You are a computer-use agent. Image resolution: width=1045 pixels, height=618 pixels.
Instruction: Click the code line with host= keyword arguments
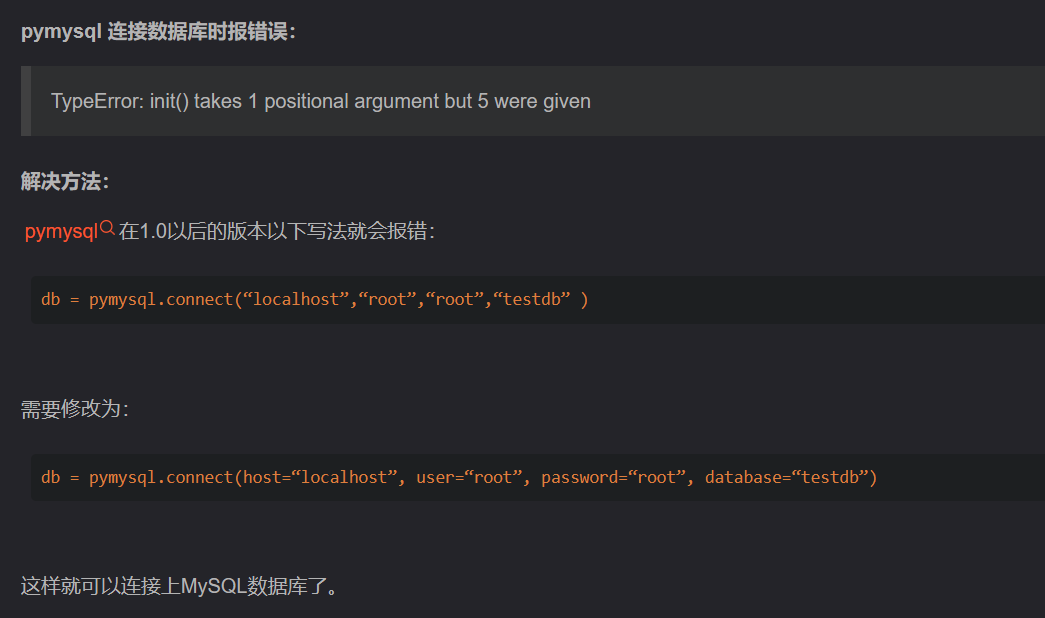pyautogui.click(x=459, y=477)
